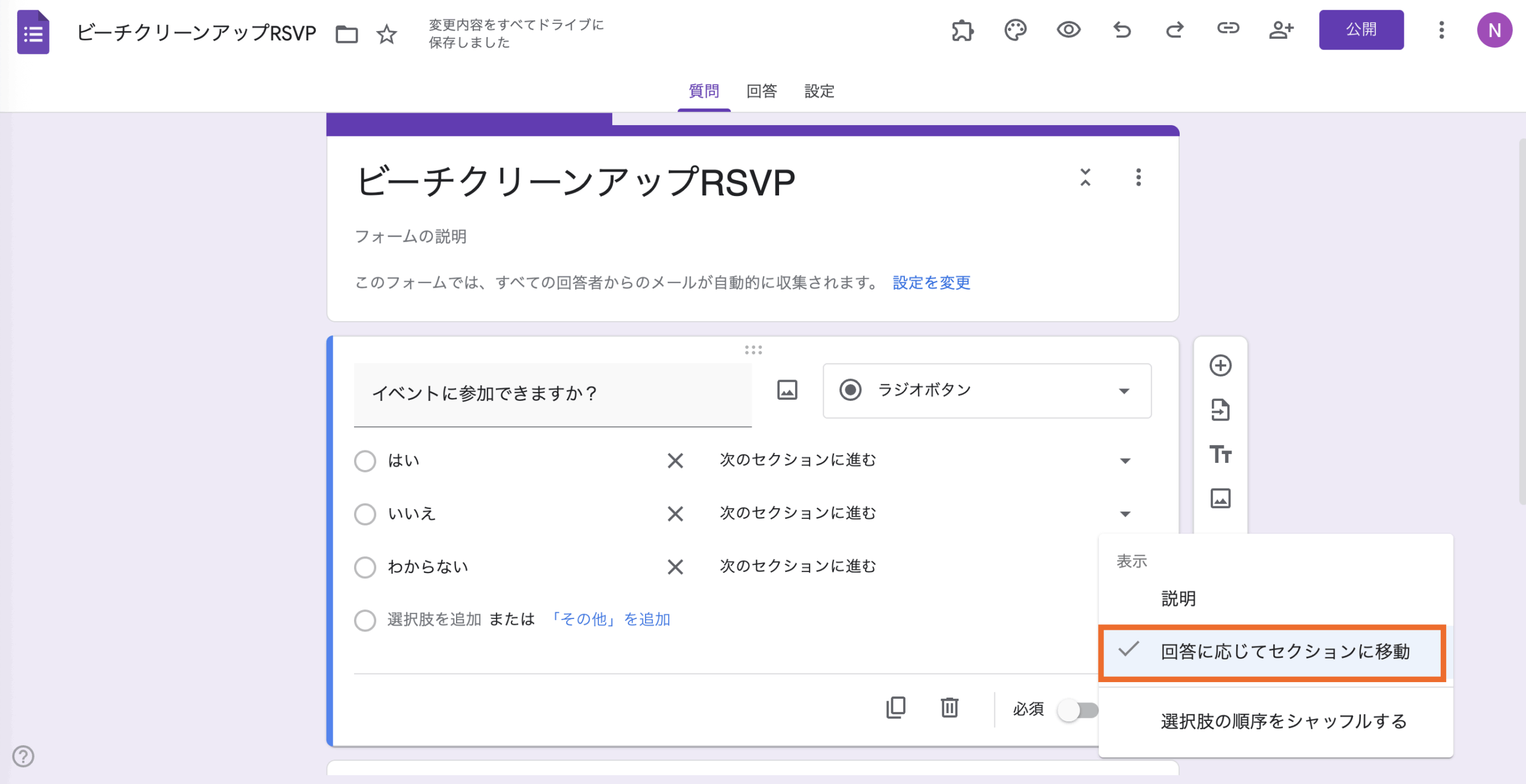The image size is (1526, 784).
Task: Select the はい radio option
Action: (365, 461)
